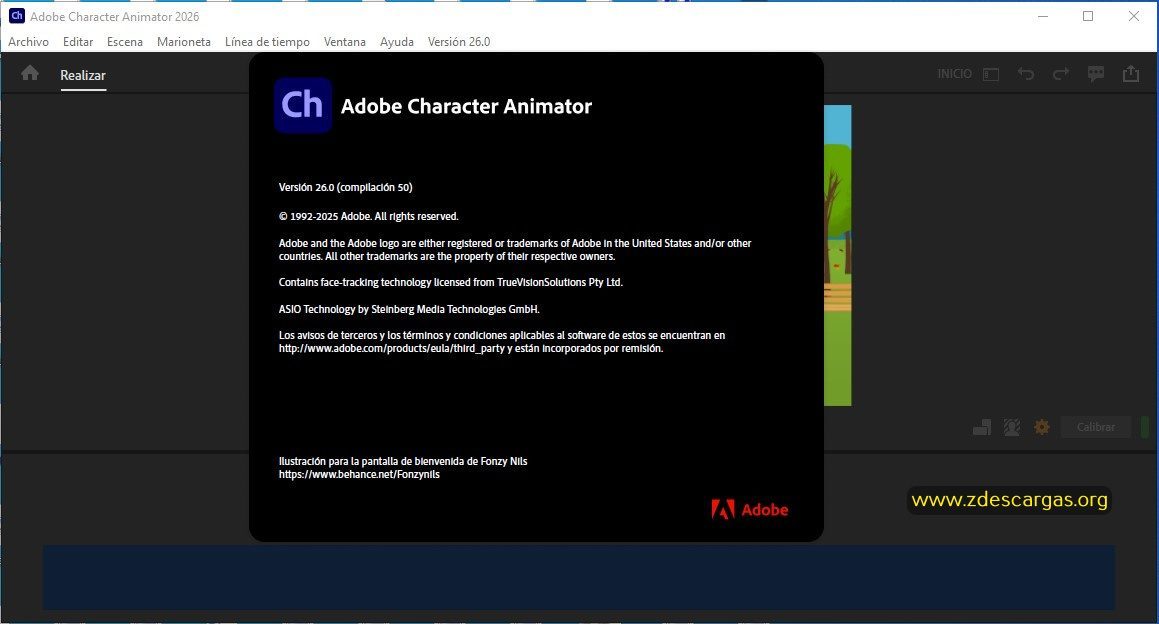1159x624 pixels.
Task: Open the adobe.com third_party eula link
Action: [x=391, y=348]
